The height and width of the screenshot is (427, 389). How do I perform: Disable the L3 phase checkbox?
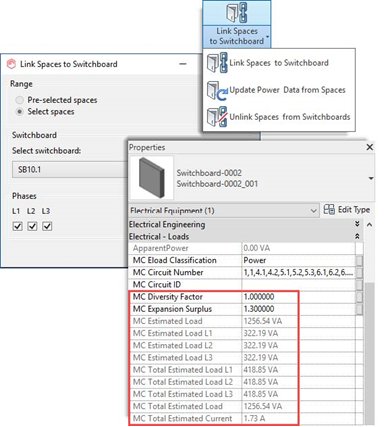tap(47, 226)
